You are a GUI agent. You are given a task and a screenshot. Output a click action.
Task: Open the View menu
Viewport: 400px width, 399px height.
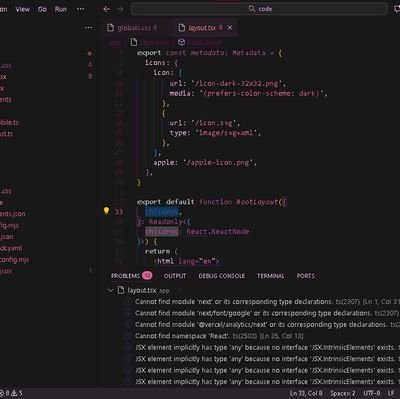pos(23,9)
